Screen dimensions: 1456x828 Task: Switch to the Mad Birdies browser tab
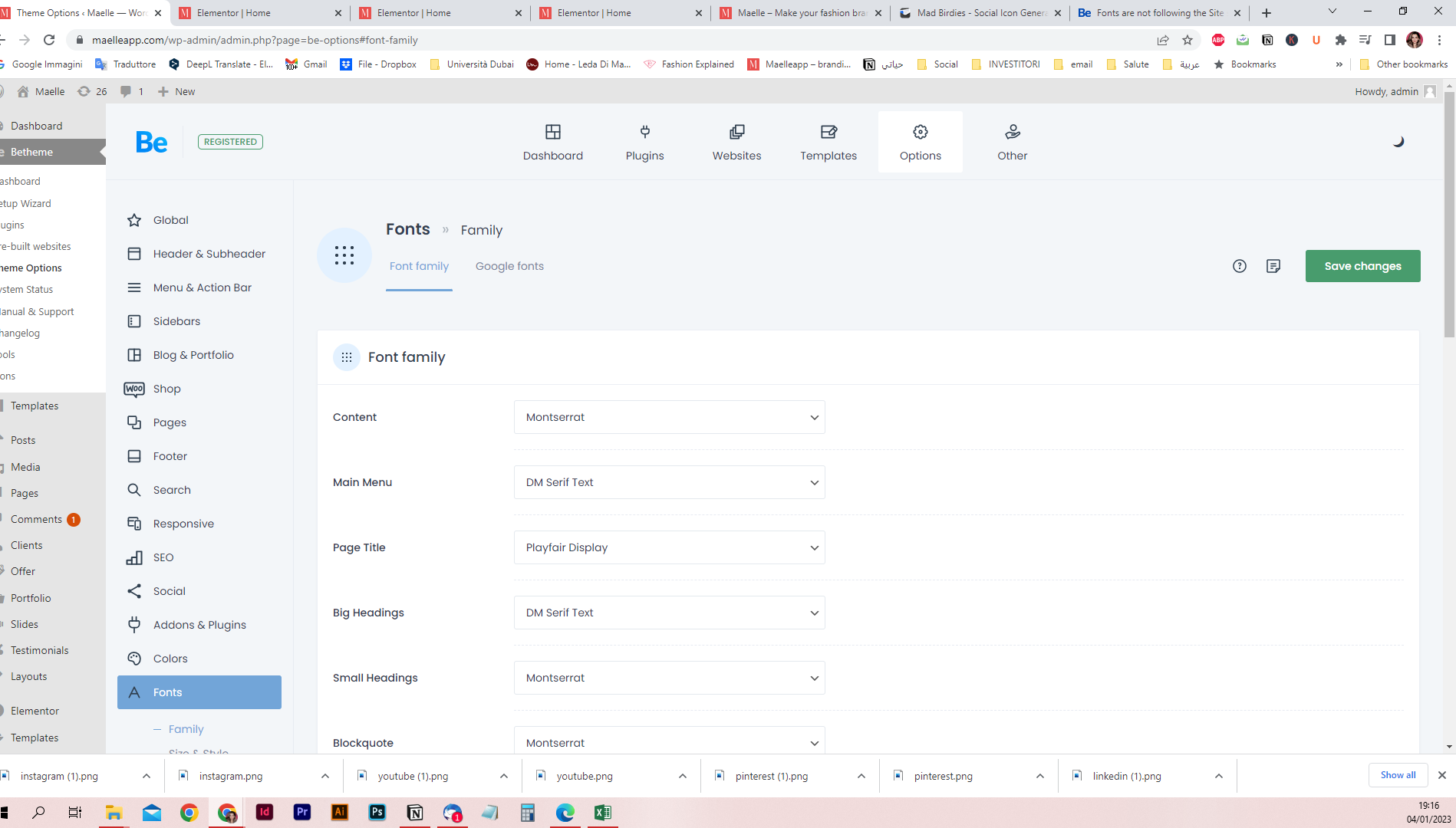[x=979, y=13]
